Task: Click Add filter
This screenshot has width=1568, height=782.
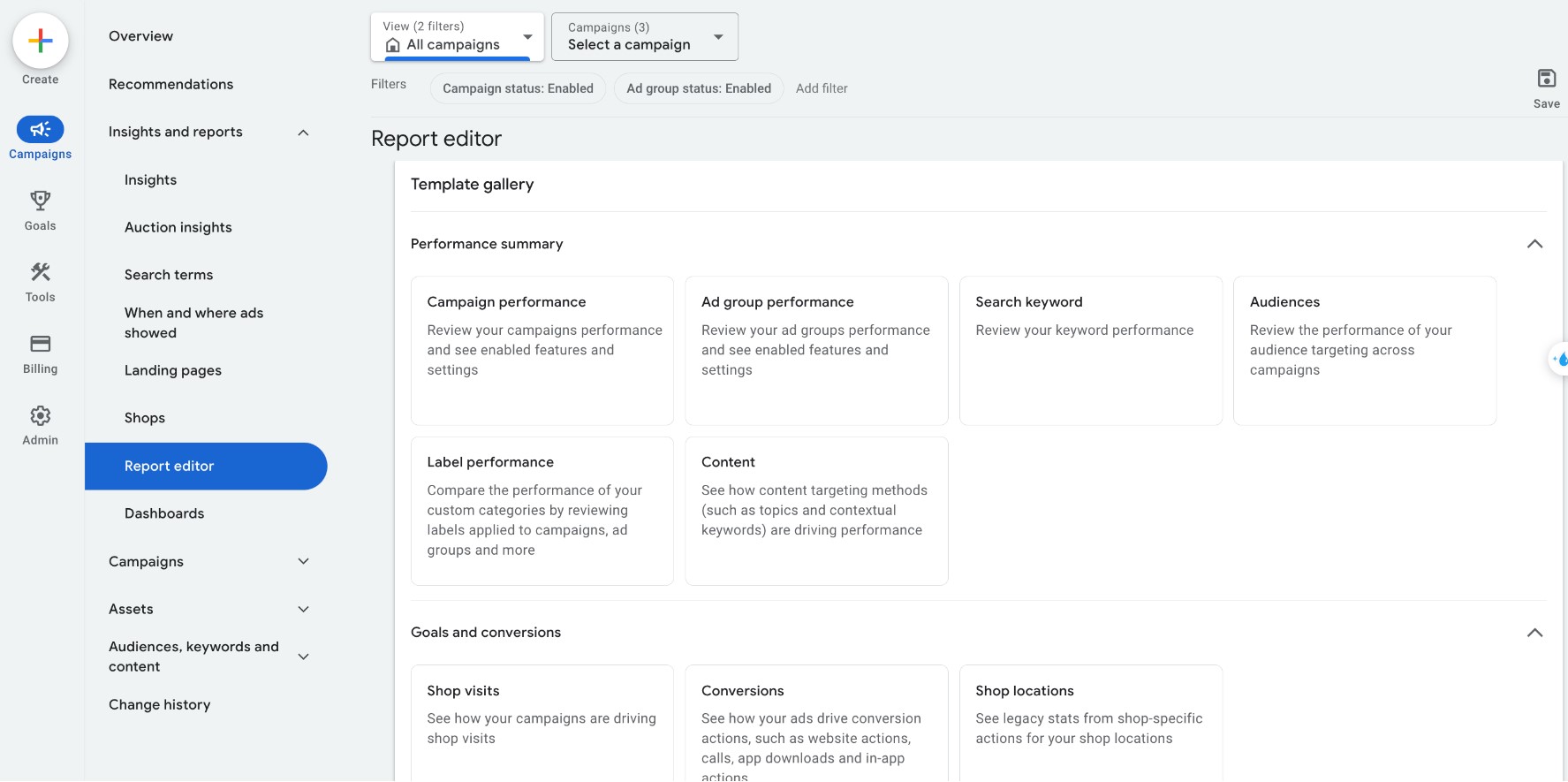Action: (822, 88)
